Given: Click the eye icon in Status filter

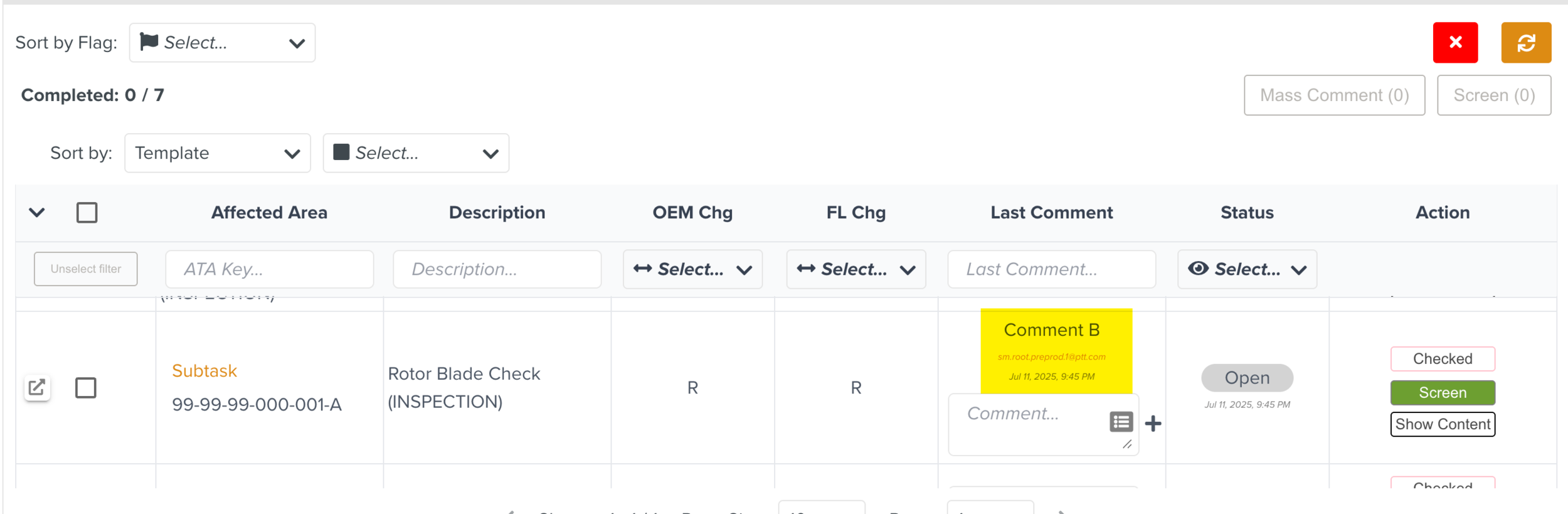Looking at the screenshot, I should coord(1198,269).
